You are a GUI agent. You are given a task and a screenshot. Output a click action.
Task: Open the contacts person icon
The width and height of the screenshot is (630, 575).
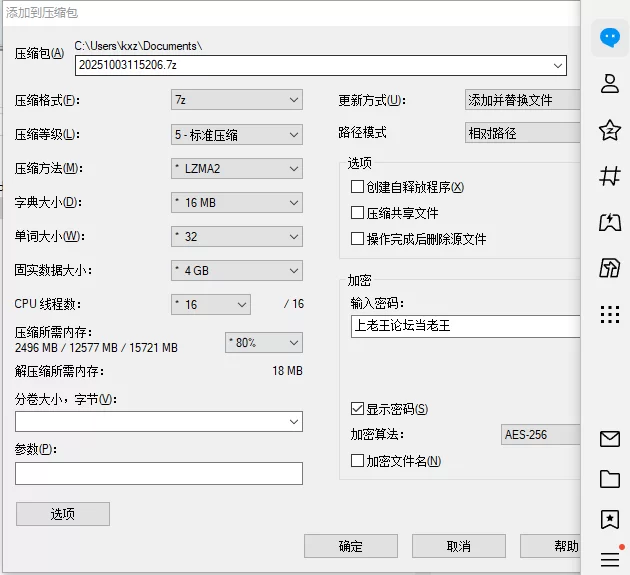pyautogui.click(x=609, y=84)
